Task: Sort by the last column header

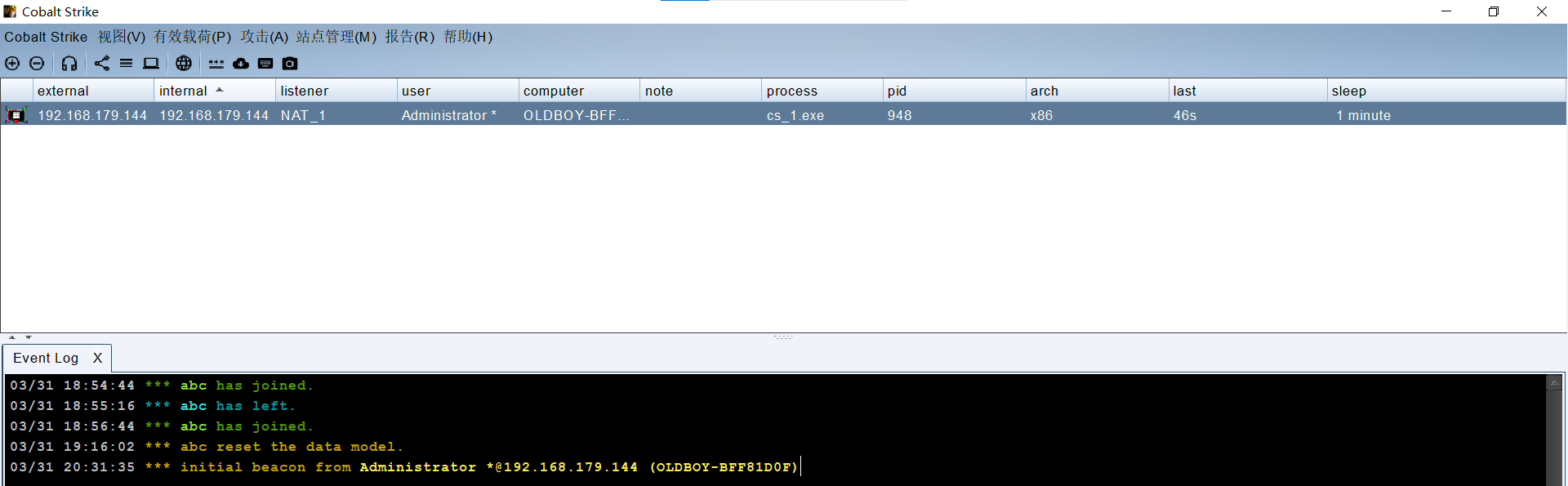Action: coord(1248,91)
